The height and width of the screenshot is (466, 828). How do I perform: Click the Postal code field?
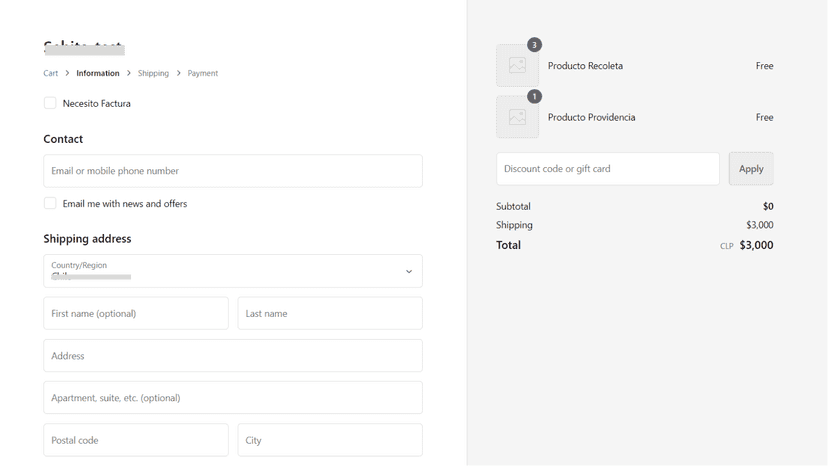point(136,440)
